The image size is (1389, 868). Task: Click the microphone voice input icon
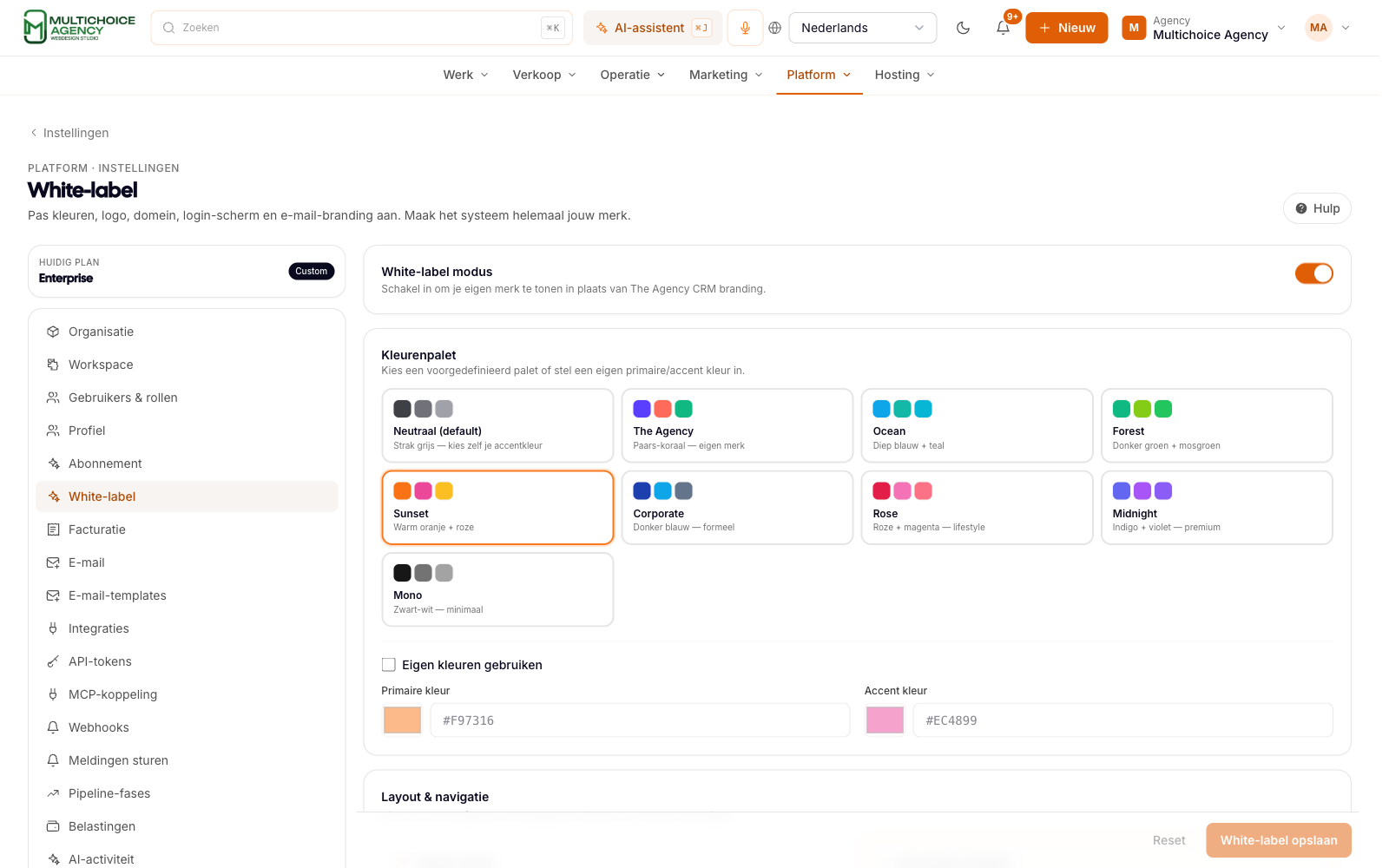[745, 28]
